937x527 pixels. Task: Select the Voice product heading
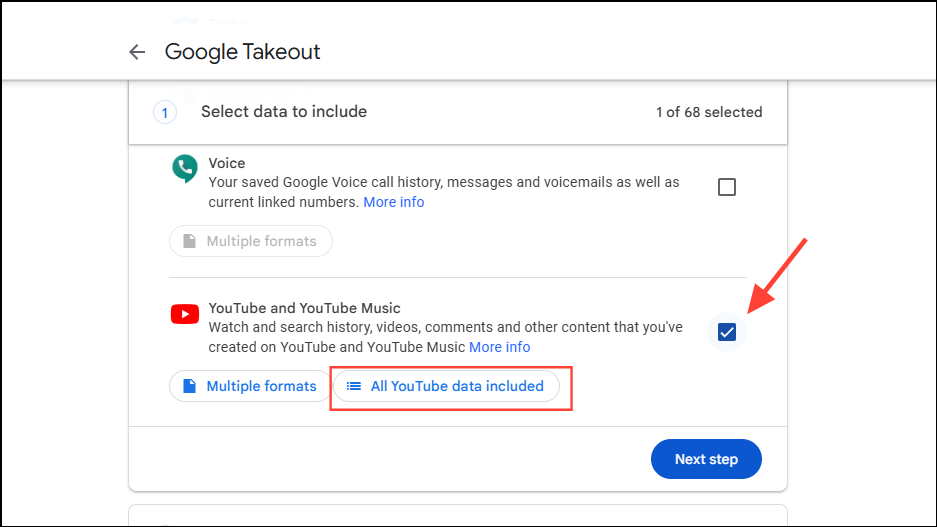227,163
